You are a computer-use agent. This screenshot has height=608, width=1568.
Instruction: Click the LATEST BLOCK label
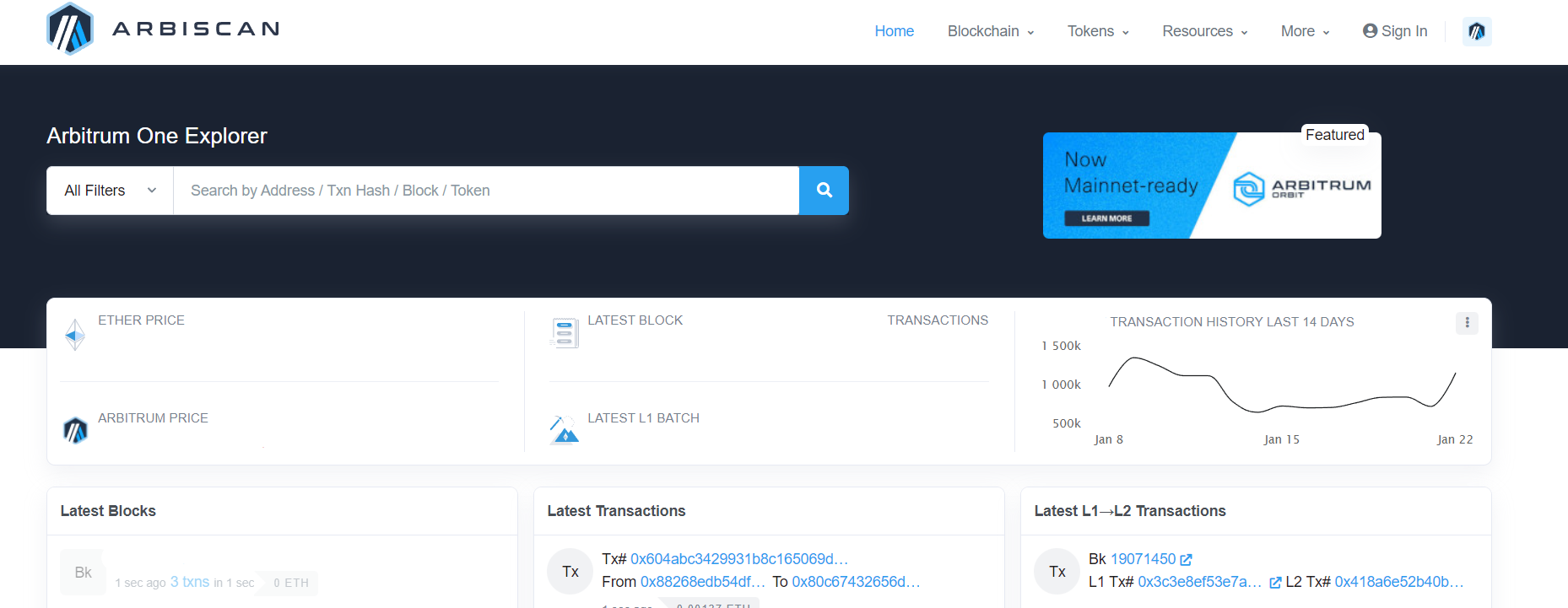click(635, 320)
